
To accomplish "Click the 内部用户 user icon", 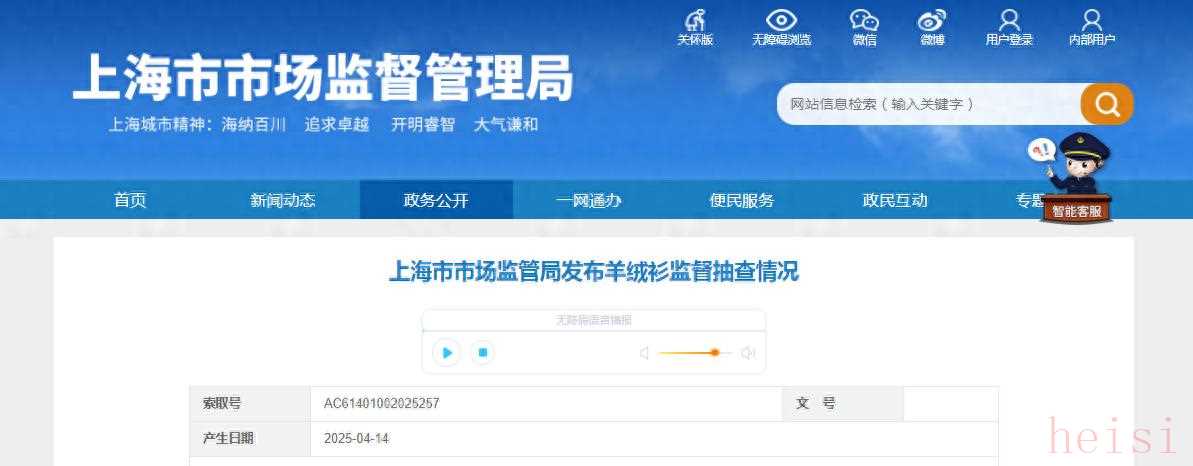I will [x=1092, y=20].
